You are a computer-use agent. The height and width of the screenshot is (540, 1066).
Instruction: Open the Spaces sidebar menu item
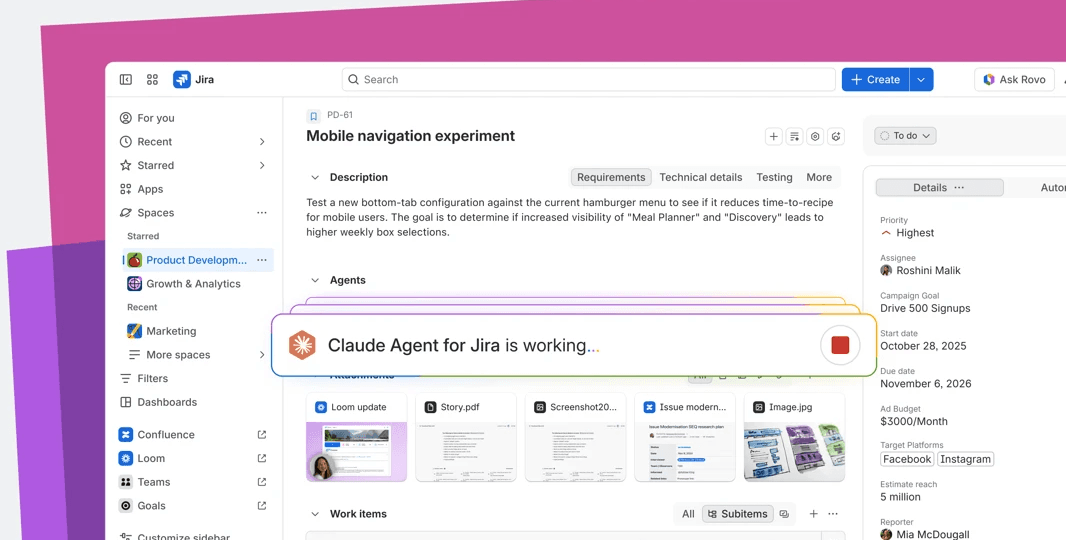point(156,213)
